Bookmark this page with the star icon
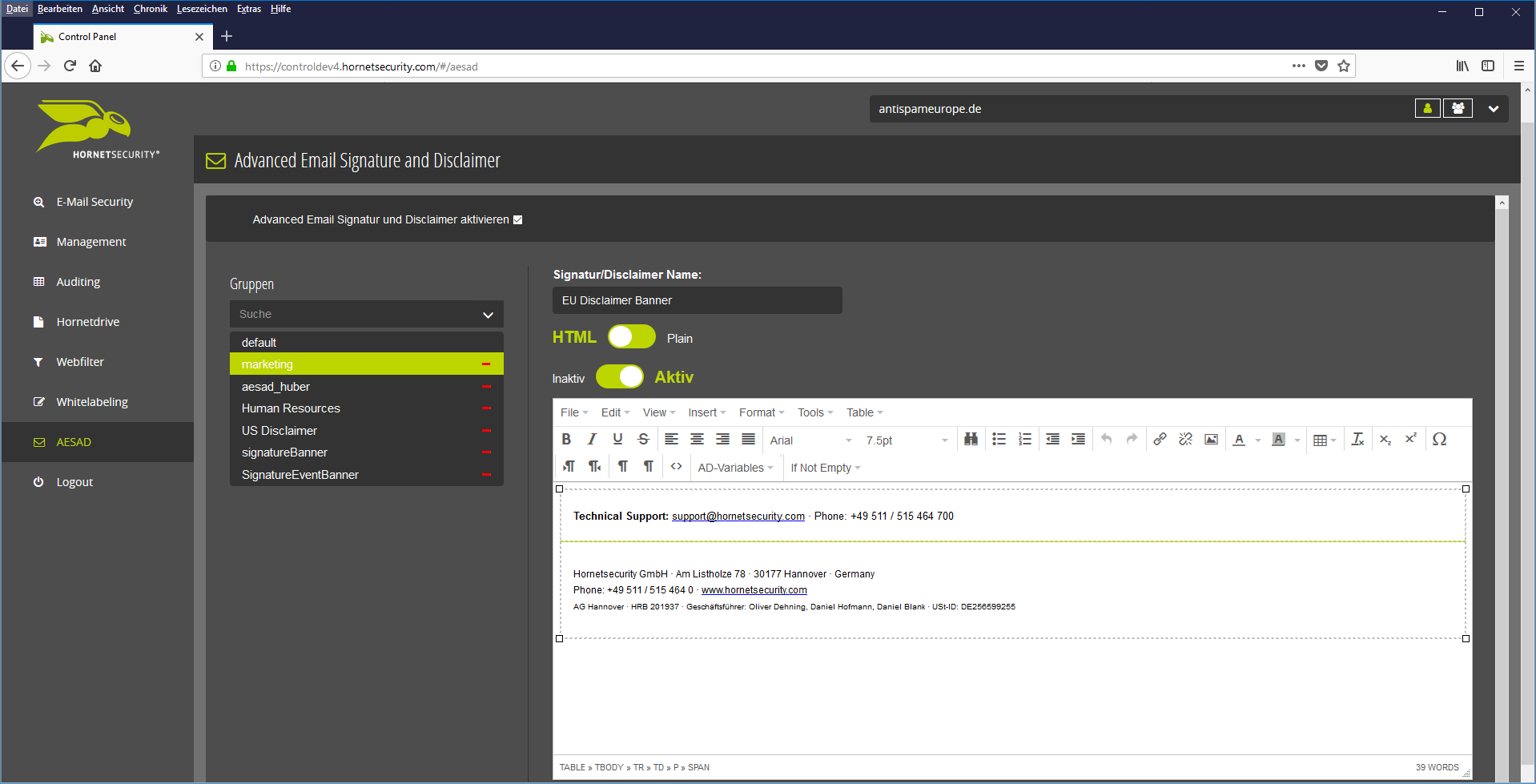1536x784 pixels. pyautogui.click(x=1344, y=66)
